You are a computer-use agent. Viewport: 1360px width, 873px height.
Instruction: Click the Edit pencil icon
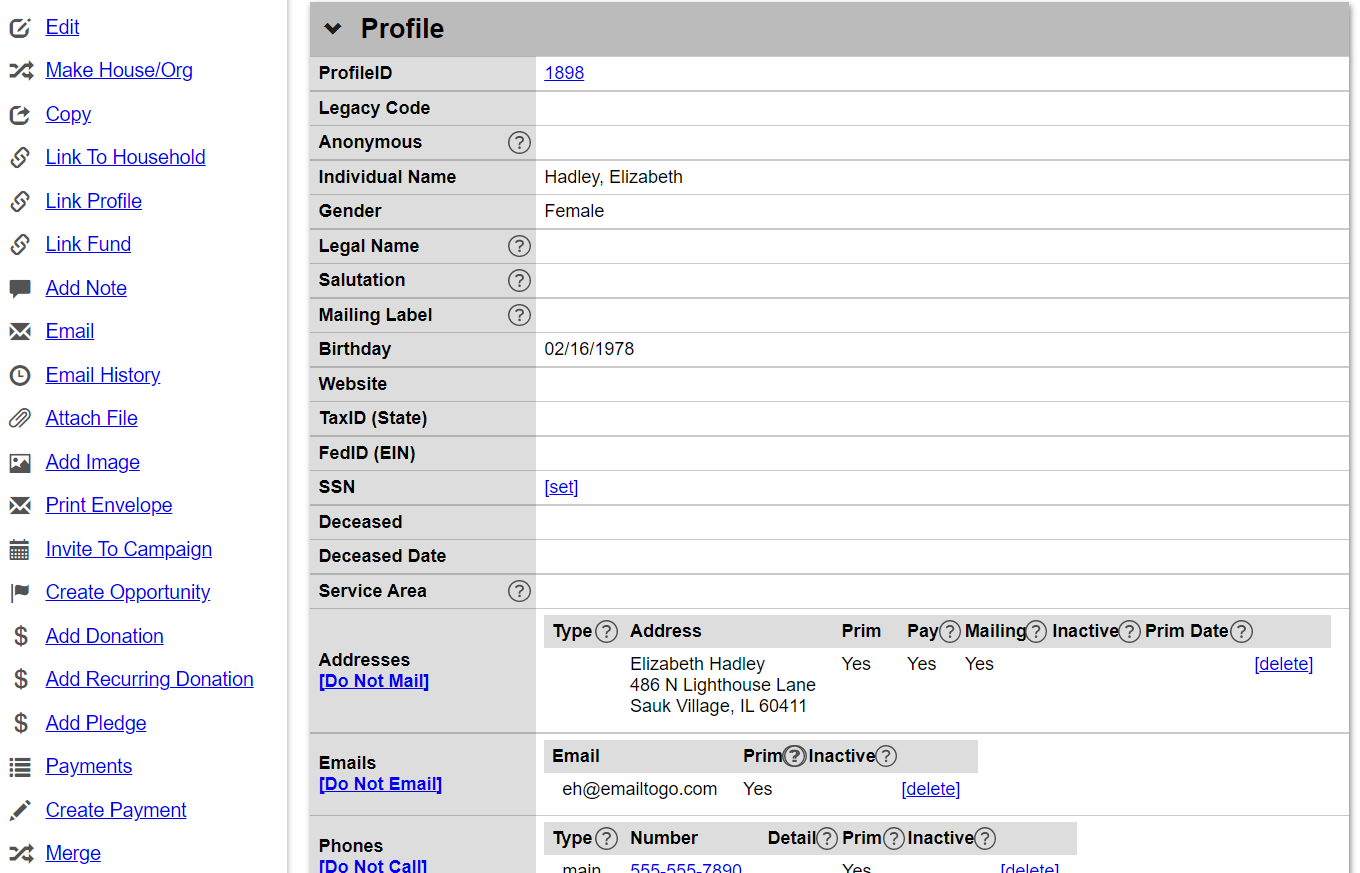[x=20, y=27]
